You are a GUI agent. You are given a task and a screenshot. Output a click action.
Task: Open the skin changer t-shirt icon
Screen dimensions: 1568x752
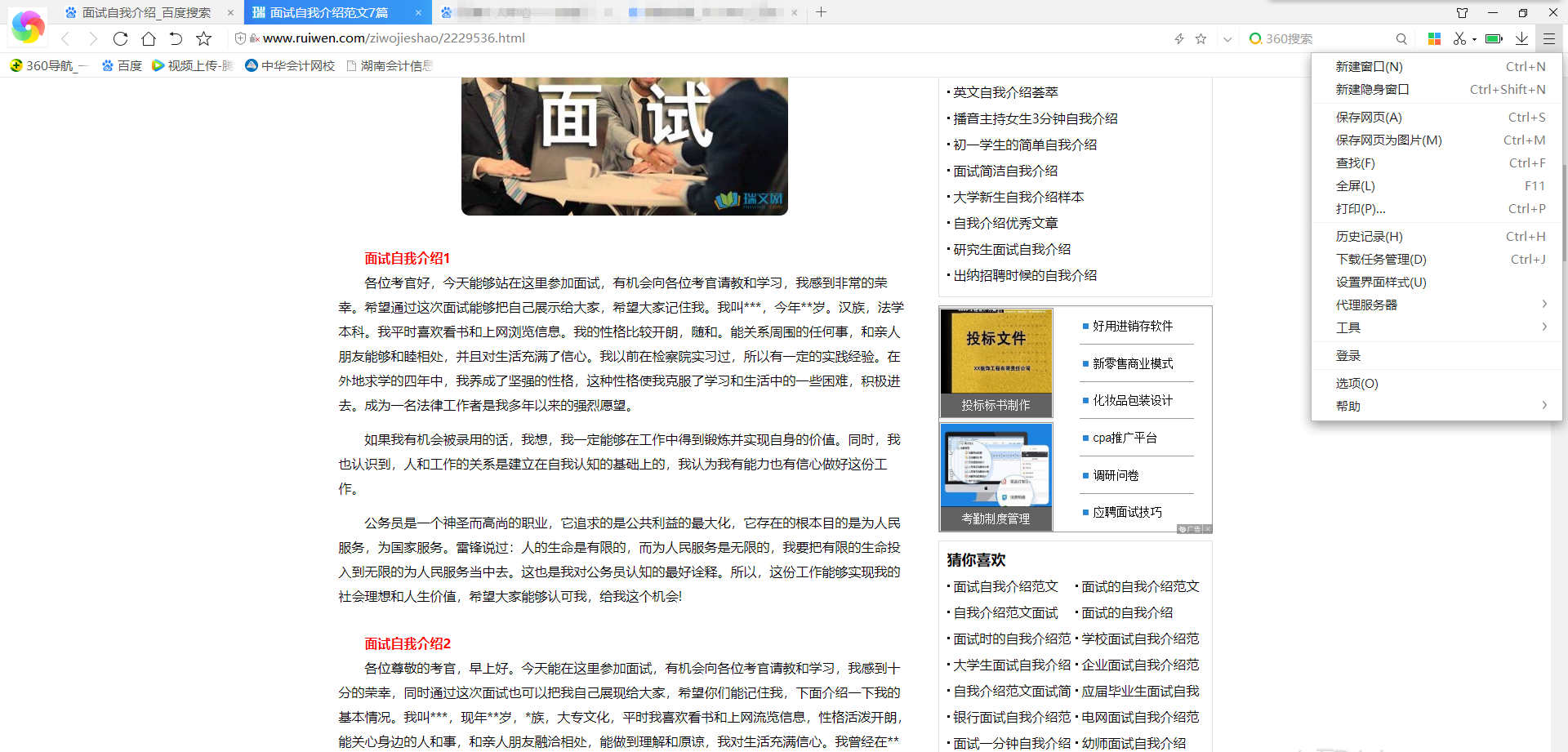pos(1462,12)
